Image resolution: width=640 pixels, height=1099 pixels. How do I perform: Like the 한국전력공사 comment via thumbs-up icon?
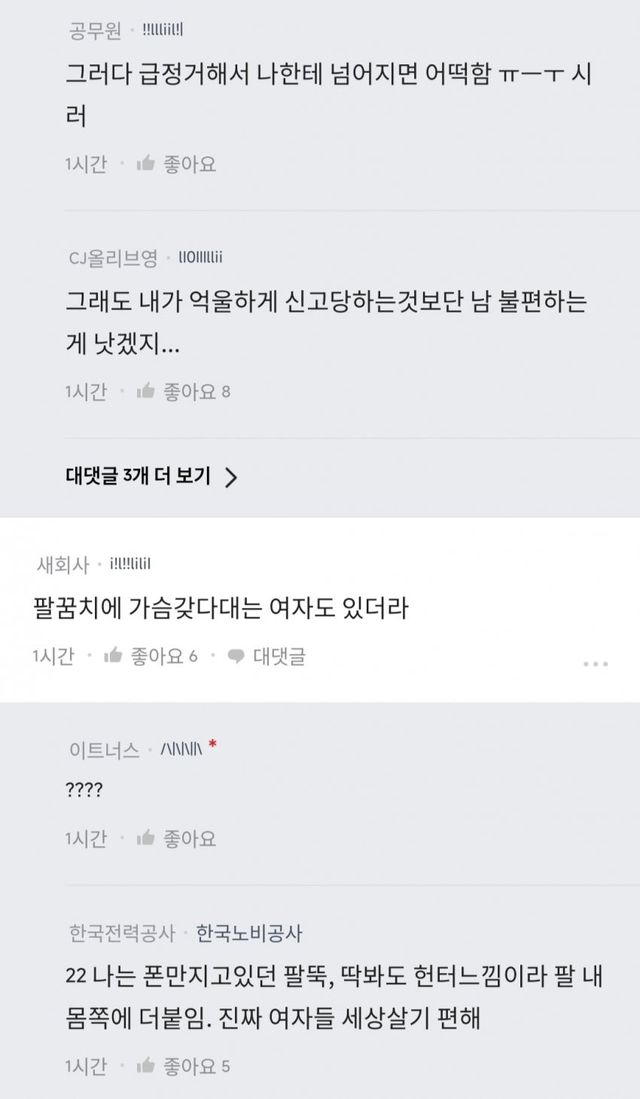(145, 1066)
